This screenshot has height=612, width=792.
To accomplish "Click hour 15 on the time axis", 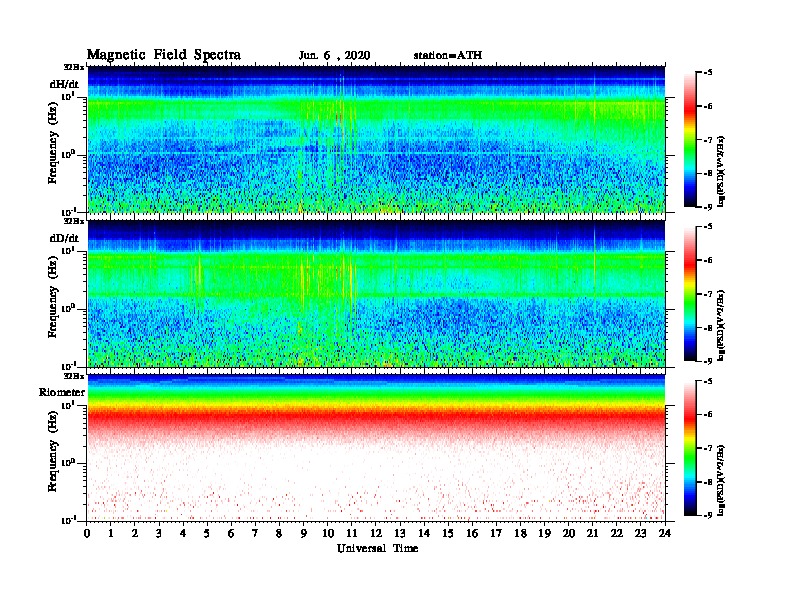I will coord(448,534).
